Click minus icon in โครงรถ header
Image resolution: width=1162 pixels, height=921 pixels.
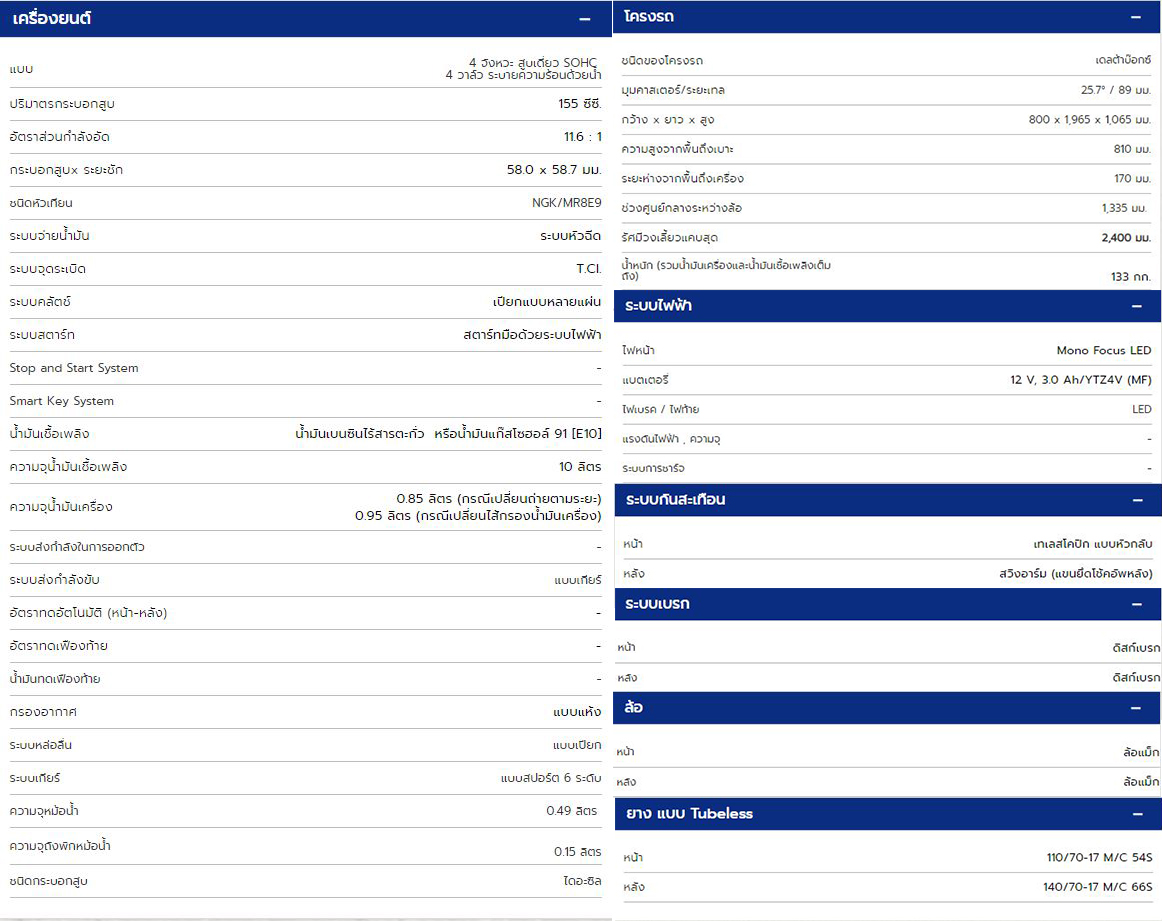point(1135,17)
